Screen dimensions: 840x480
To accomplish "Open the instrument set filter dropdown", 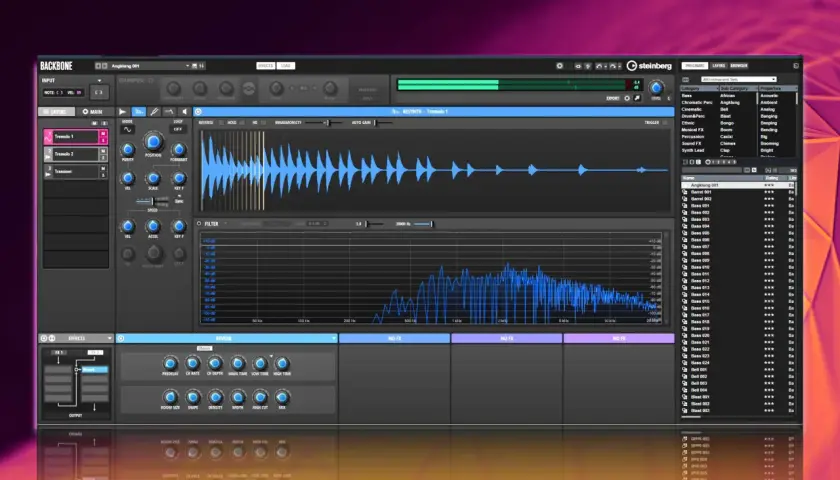I will (739, 79).
